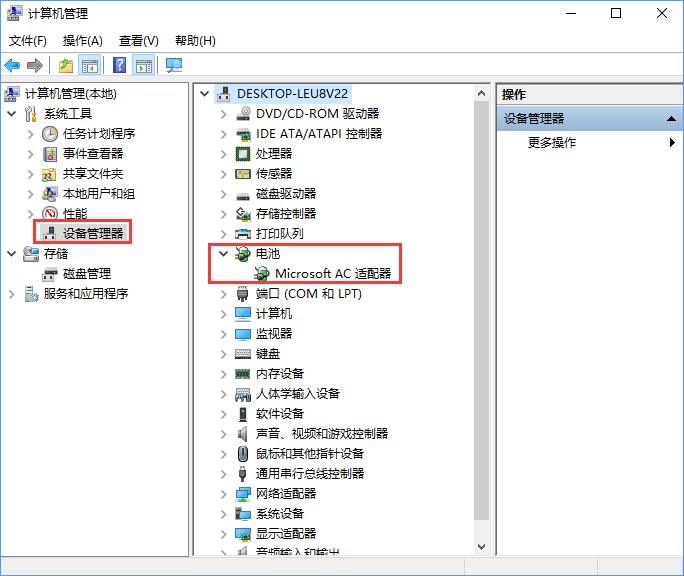Select the 系统设备 category
The image size is (684, 576).
(x=280, y=514)
